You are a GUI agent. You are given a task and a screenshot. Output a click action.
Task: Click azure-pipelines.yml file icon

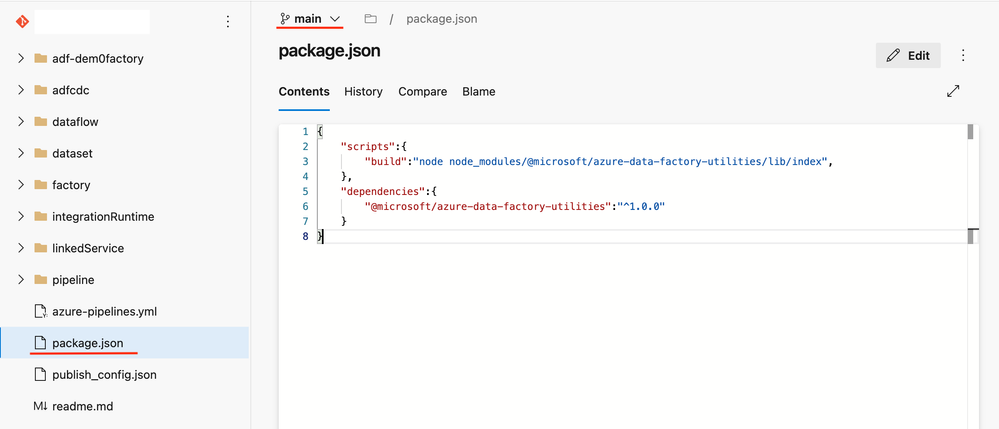pyautogui.click(x=41, y=312)
